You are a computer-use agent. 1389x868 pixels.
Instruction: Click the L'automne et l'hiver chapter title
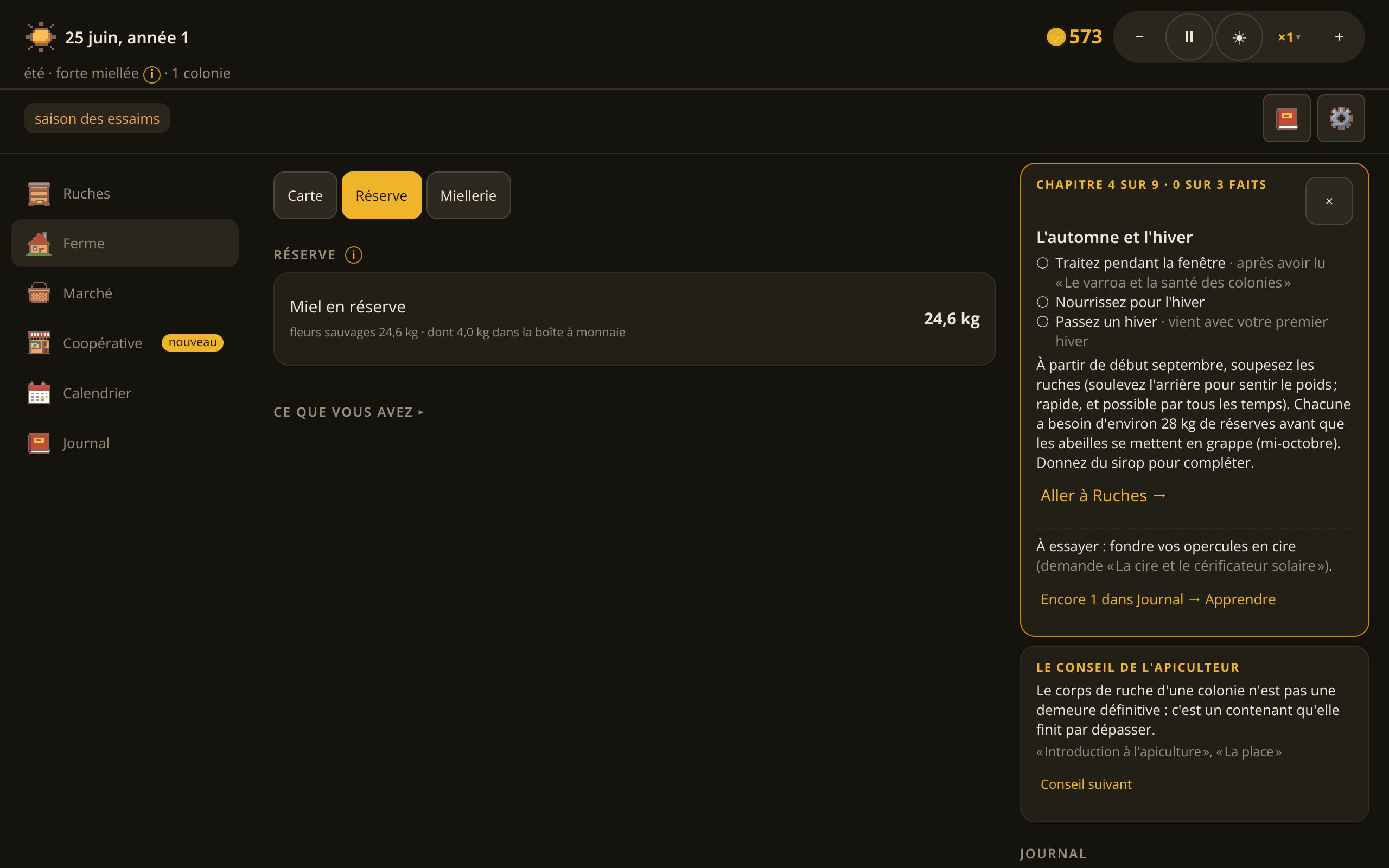[1114, 237]
